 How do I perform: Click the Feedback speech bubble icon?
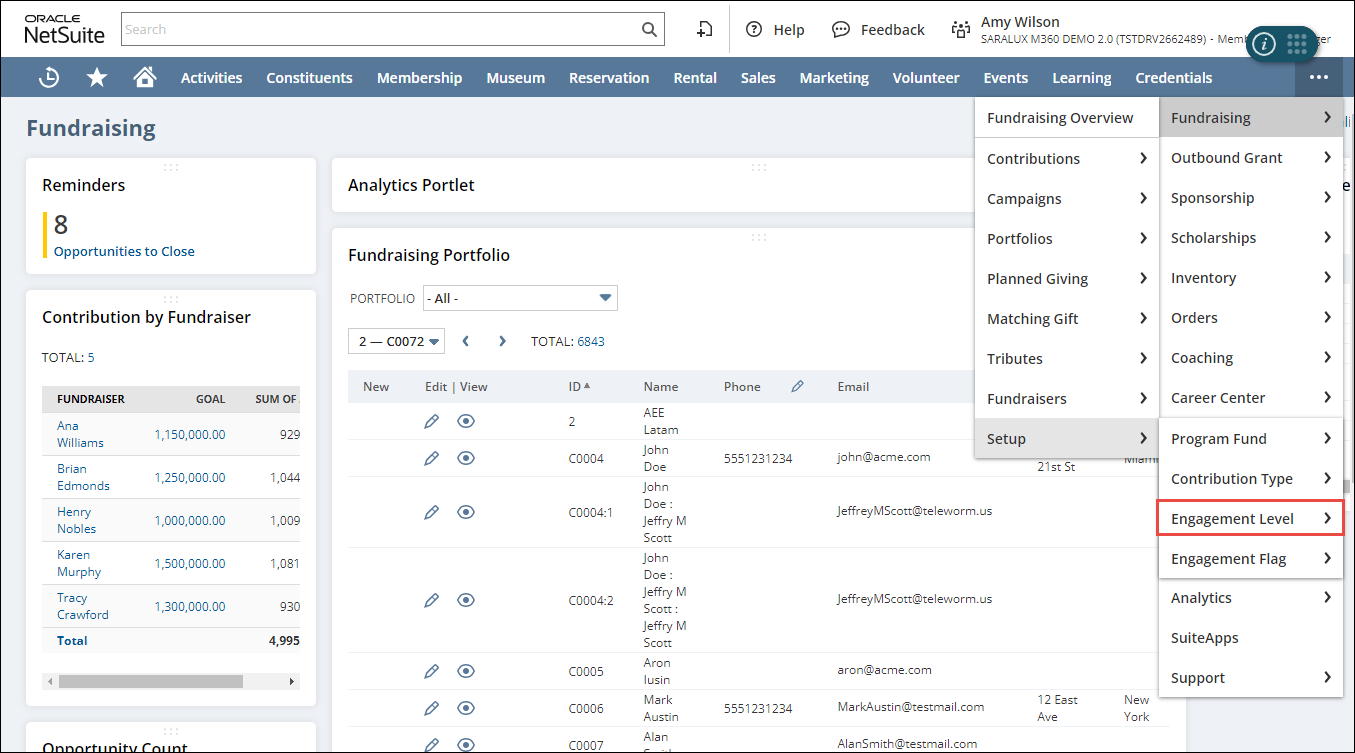click(841, 30)
